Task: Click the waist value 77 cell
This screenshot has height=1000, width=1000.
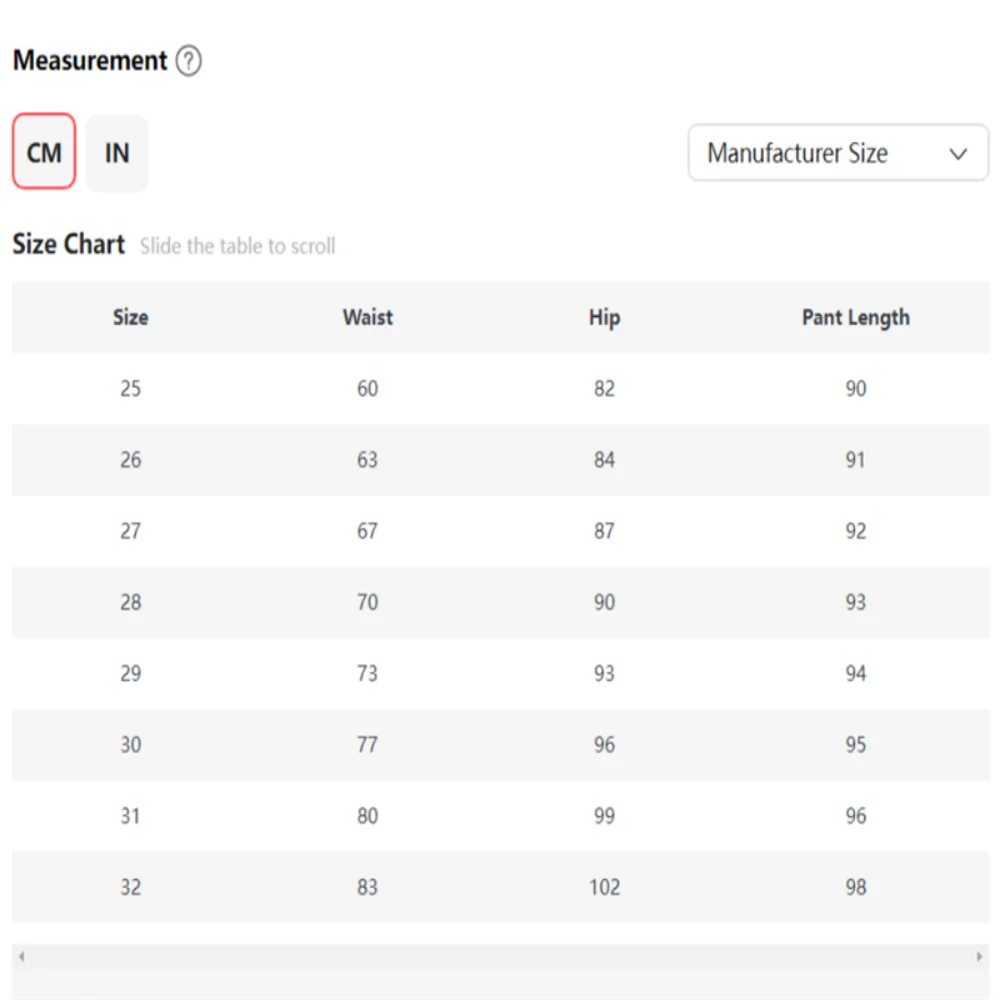Action: click(x=367, y=744)
